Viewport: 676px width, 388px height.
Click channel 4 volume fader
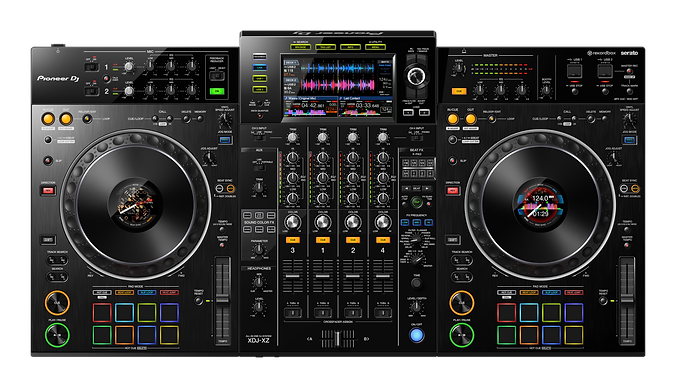(383, 276)
